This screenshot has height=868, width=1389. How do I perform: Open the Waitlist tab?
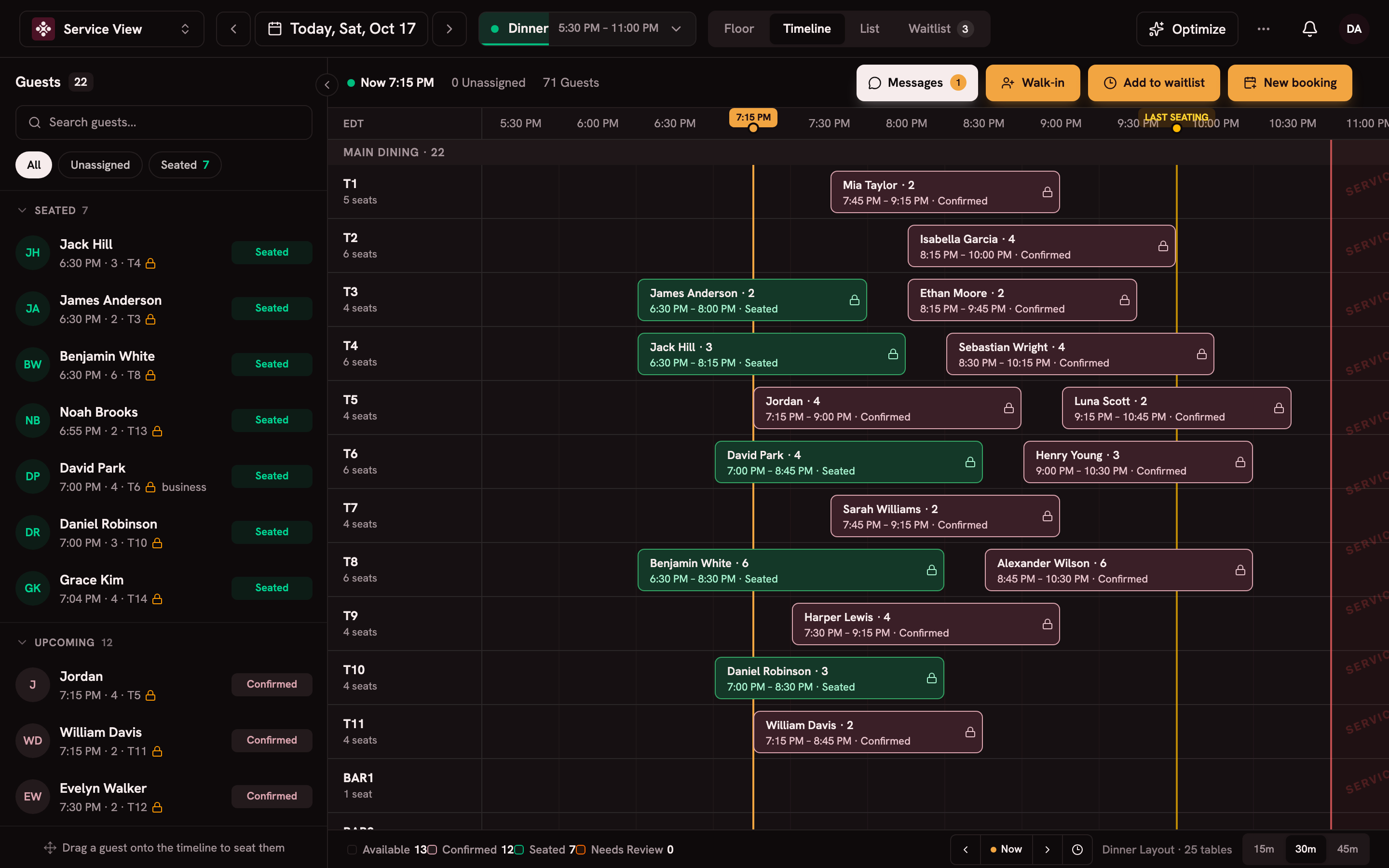coord(940,29)
